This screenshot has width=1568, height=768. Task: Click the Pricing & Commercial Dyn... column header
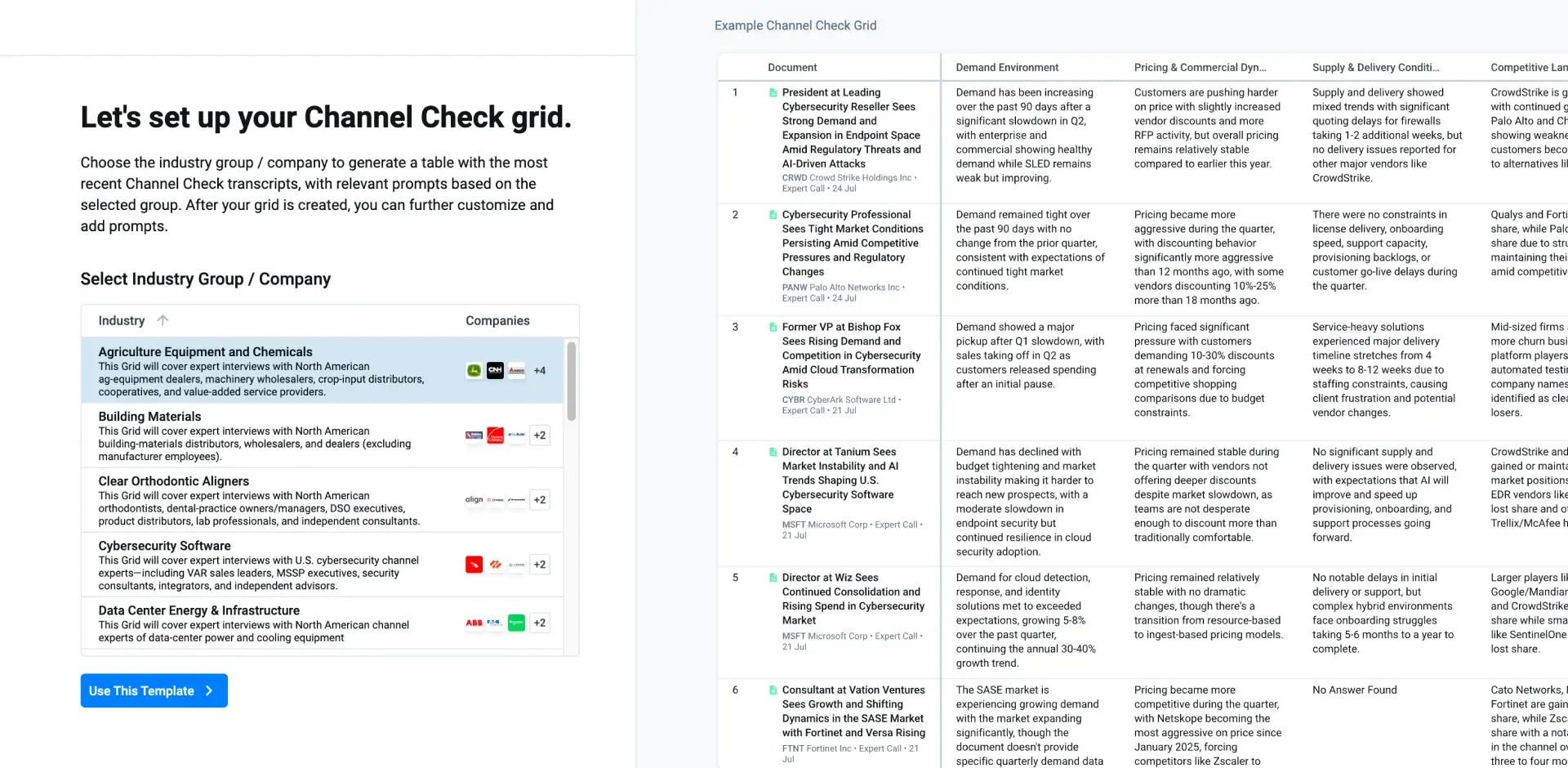(1200, 68)
